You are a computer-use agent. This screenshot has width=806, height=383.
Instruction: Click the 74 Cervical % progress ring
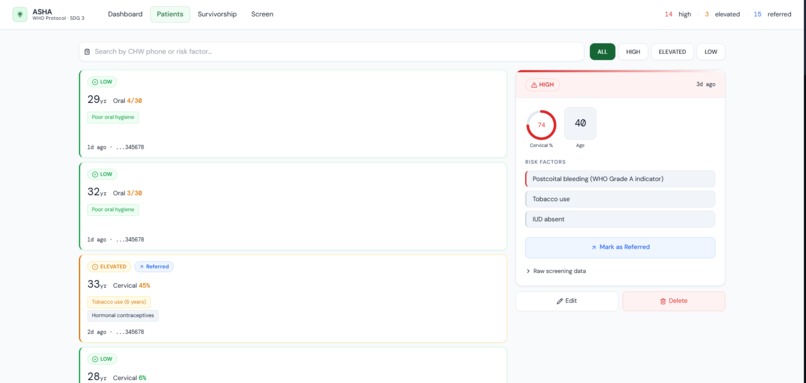(541, 125)
